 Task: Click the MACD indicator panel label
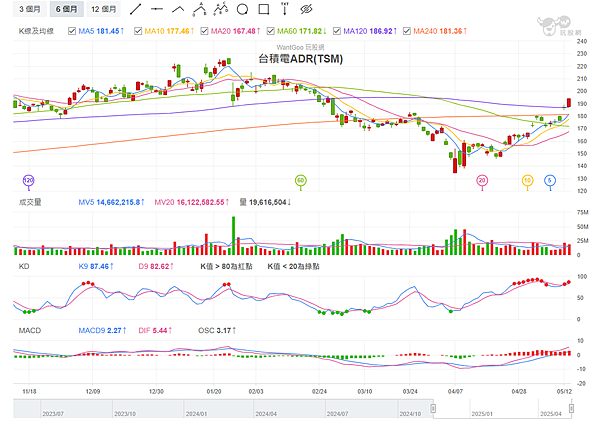click(29, 331)
